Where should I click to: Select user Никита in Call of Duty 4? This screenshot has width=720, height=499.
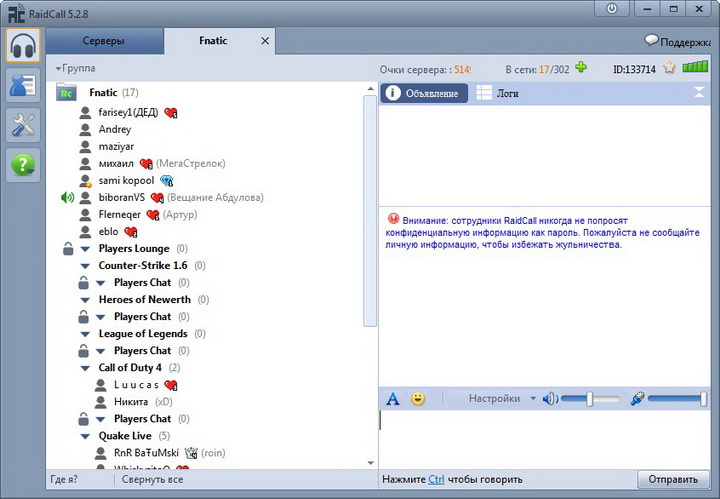[131, 402]
